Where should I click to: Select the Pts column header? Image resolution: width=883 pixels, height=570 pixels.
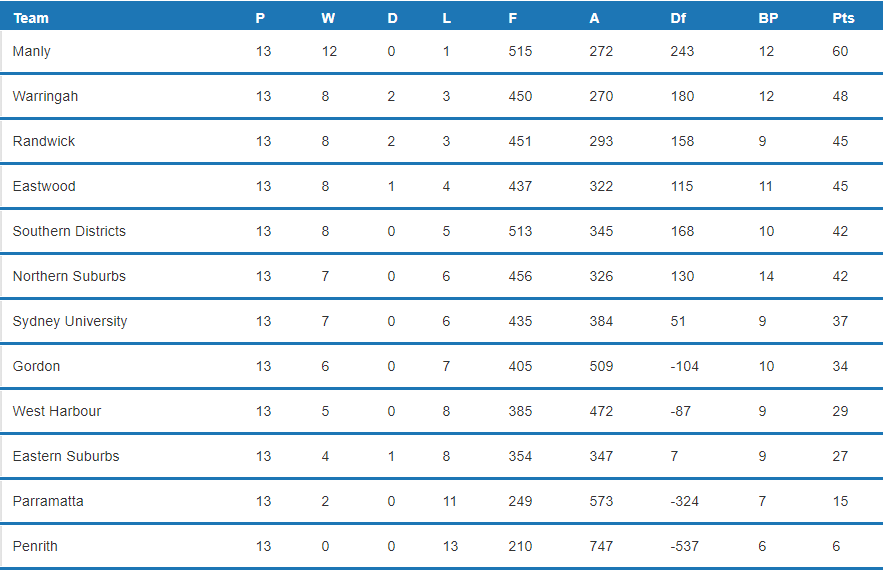click(x=843, y=18)
